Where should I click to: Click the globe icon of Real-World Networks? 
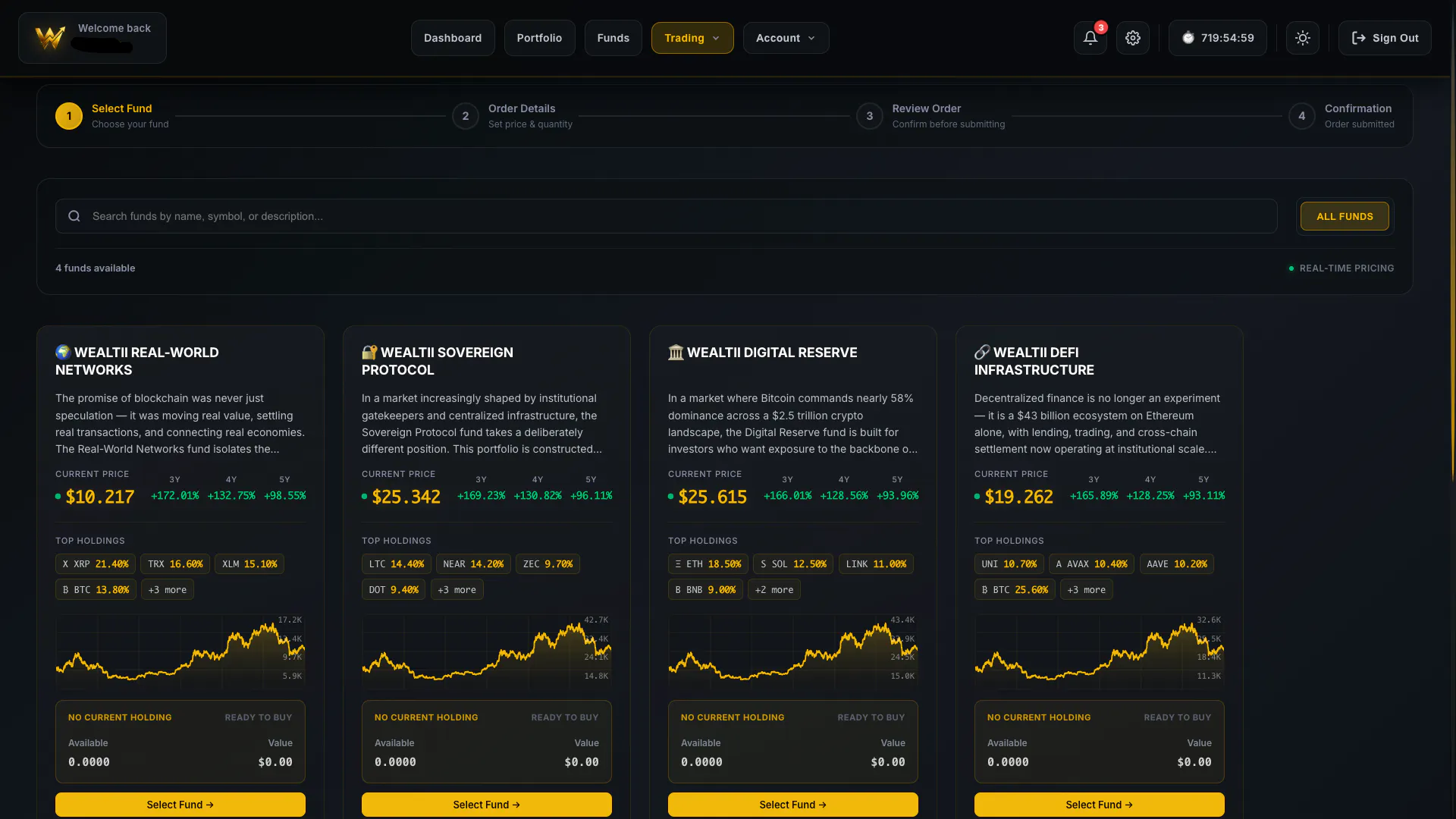pyautogui.click(x=63, y=352)
